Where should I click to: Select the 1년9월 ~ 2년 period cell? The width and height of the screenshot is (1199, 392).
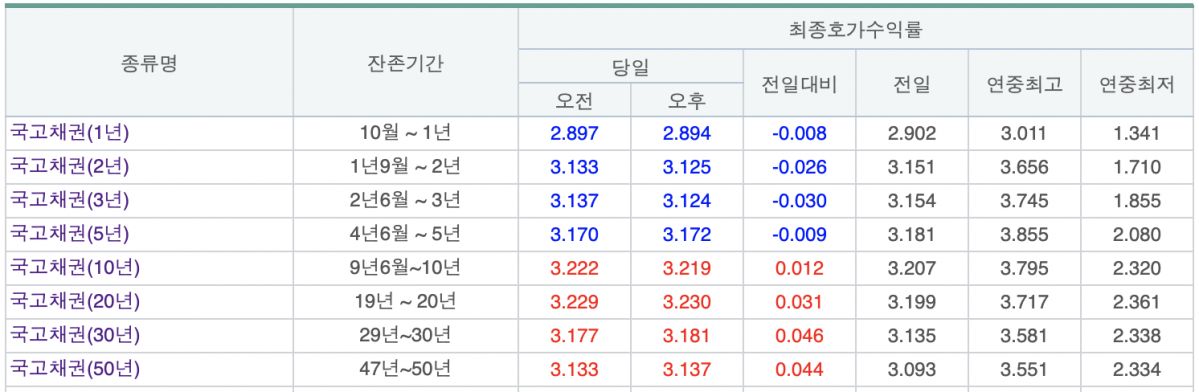(x=405, y=167)
